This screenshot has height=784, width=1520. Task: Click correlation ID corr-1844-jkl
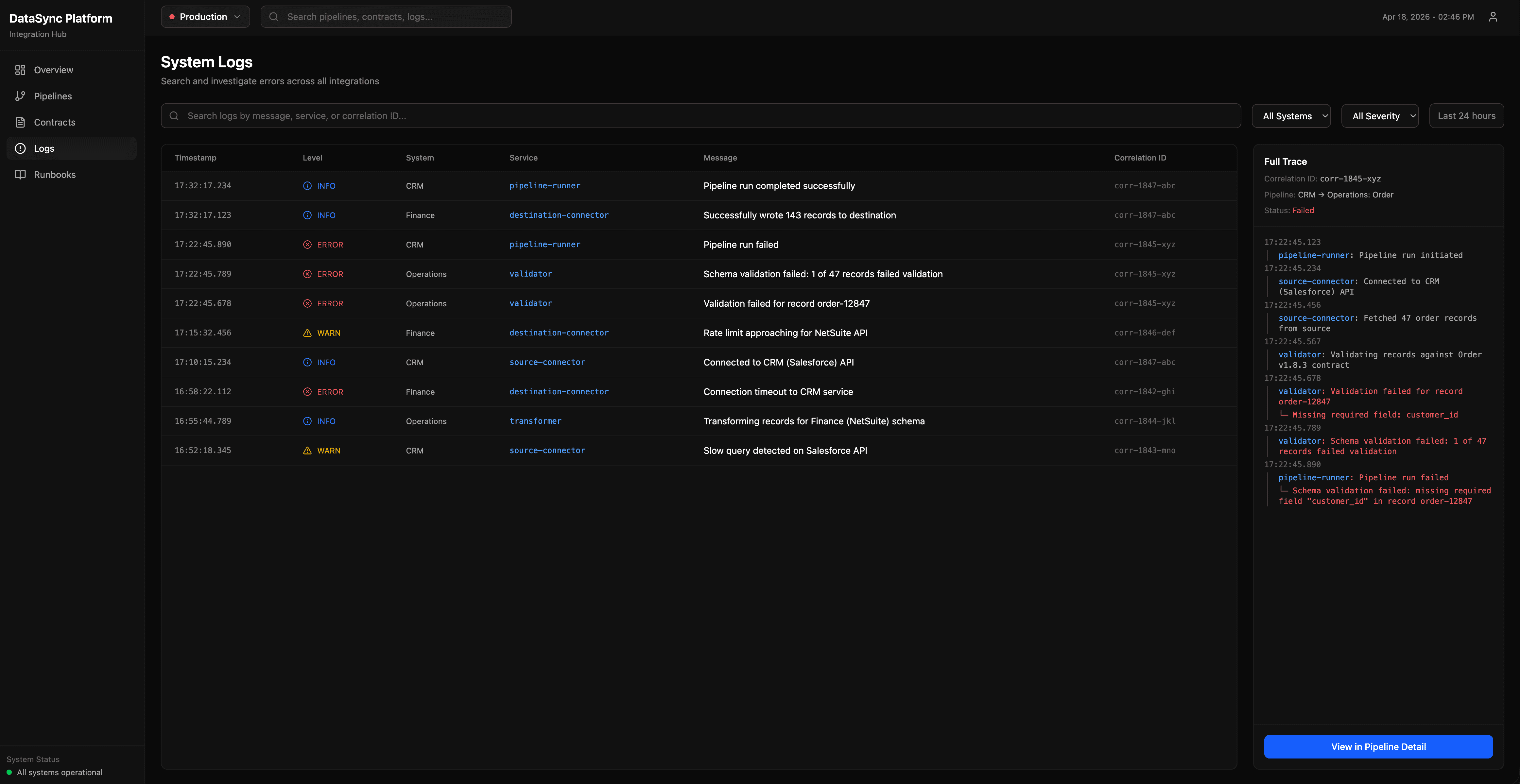pyautogui.click(x=1145, y=421)
